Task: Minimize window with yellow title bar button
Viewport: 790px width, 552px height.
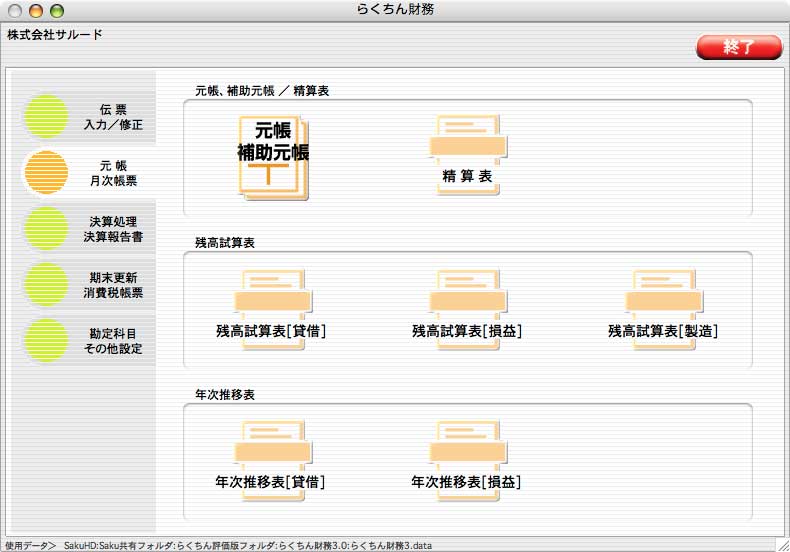Action: coord(36,11)
